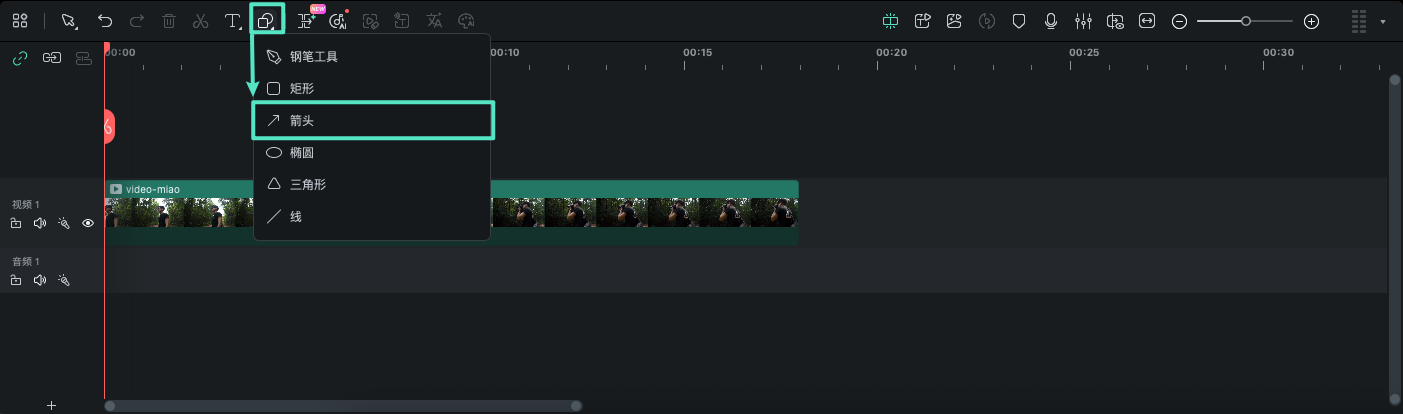The height and width of the screenshot is (414, 1403).
Task: Open the text tool (T icon)
Action: [233, 20]
